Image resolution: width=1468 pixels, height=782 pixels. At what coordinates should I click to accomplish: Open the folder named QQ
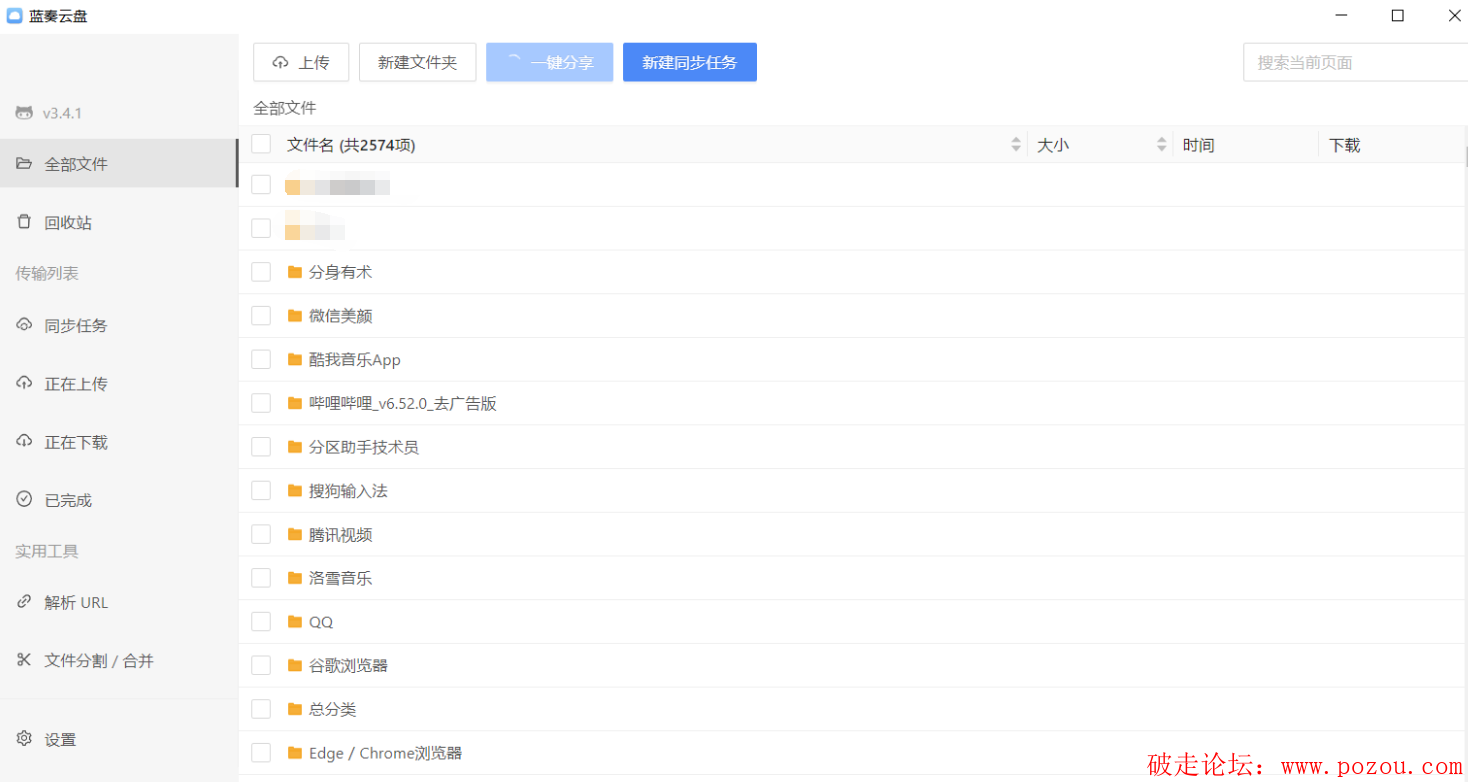(321, 622)
